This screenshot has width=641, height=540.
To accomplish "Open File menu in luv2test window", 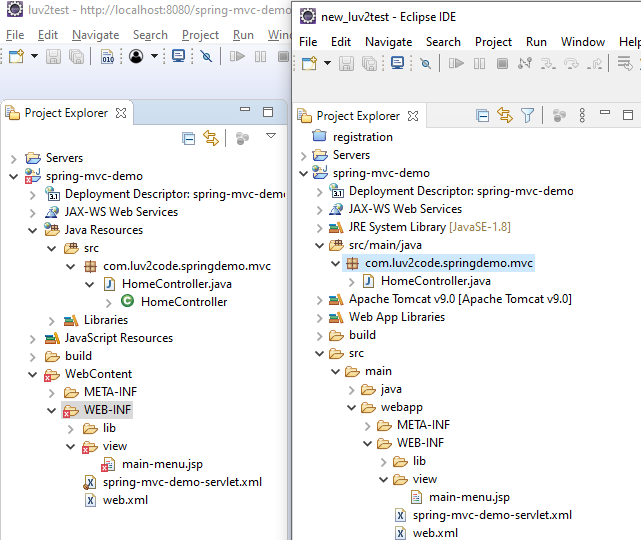I will pyautogui.click(x=15, y=35).
